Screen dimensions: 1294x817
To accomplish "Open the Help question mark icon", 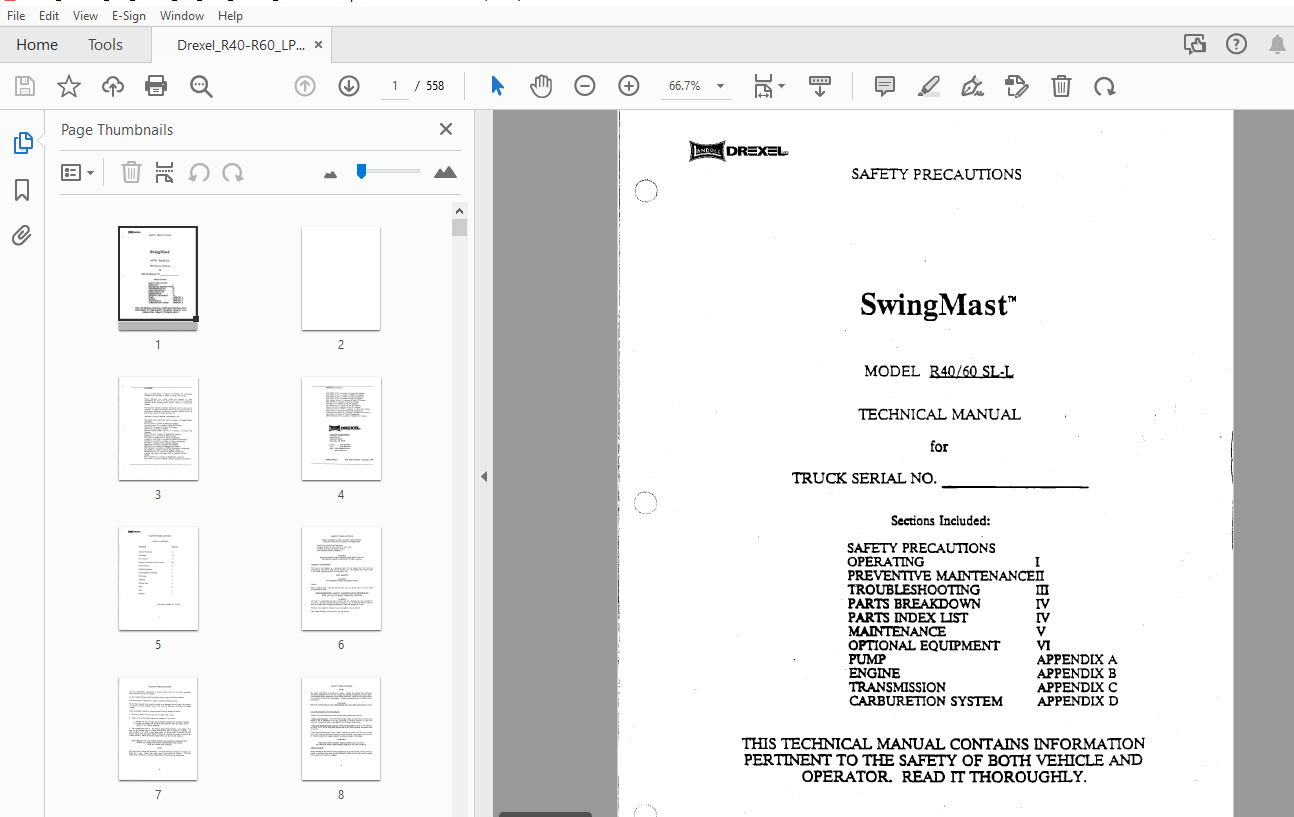I will tap(1237, 44).
